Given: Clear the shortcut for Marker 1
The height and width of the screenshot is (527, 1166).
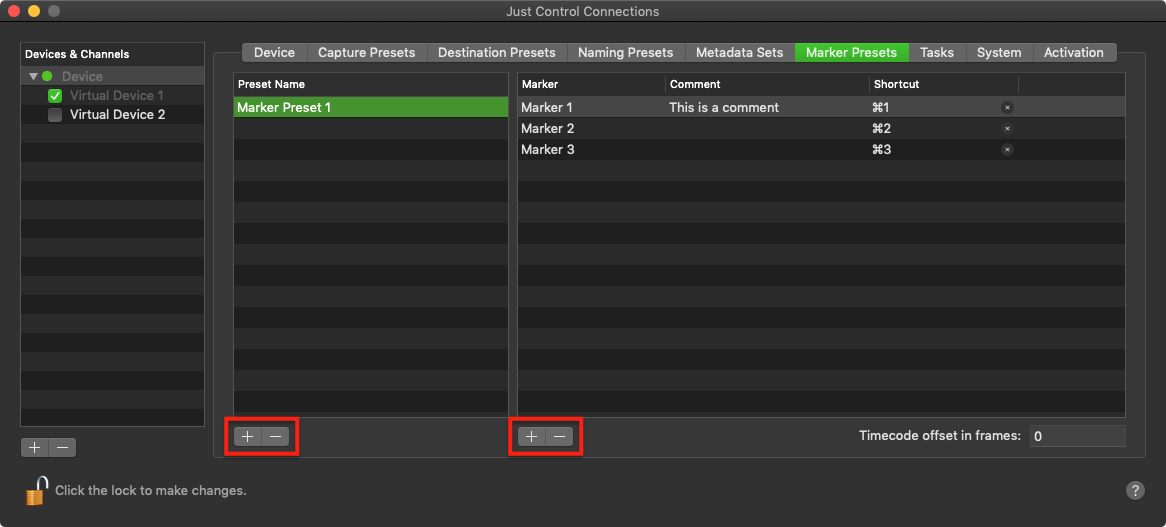Looking at the screenshot, I should point(1007,108).
